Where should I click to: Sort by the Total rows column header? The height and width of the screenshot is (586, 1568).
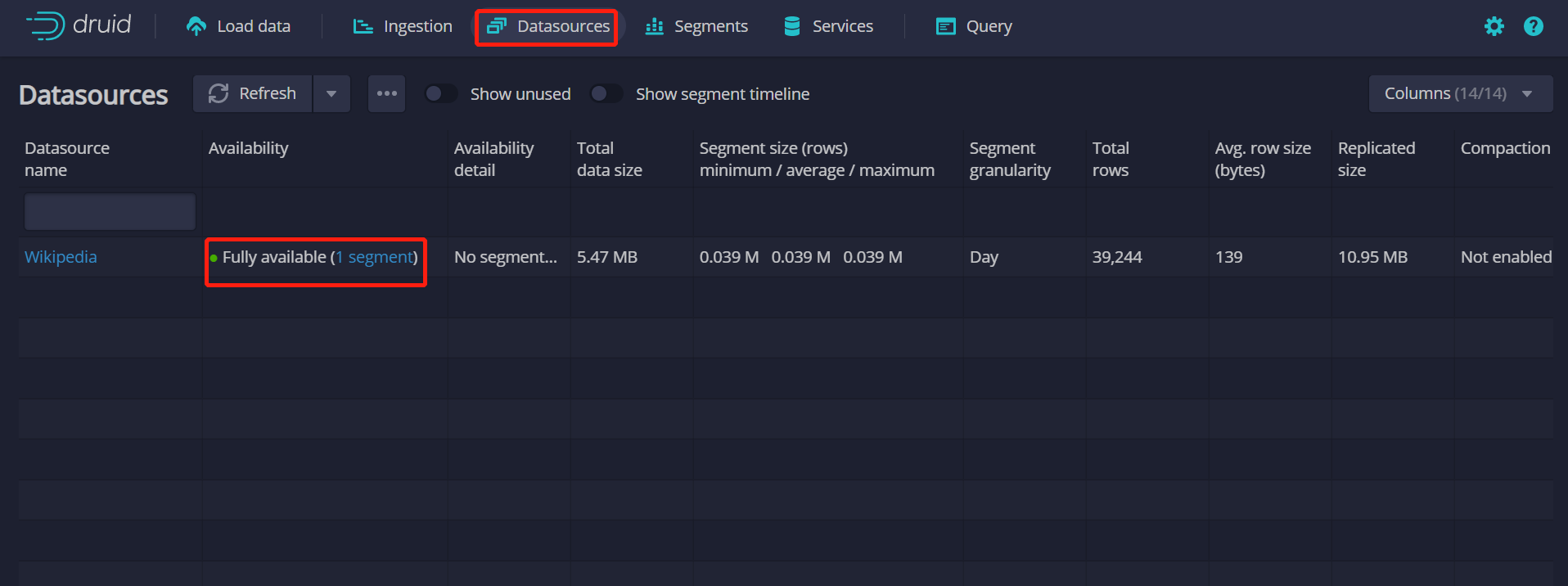click(x=1147, y=159)
